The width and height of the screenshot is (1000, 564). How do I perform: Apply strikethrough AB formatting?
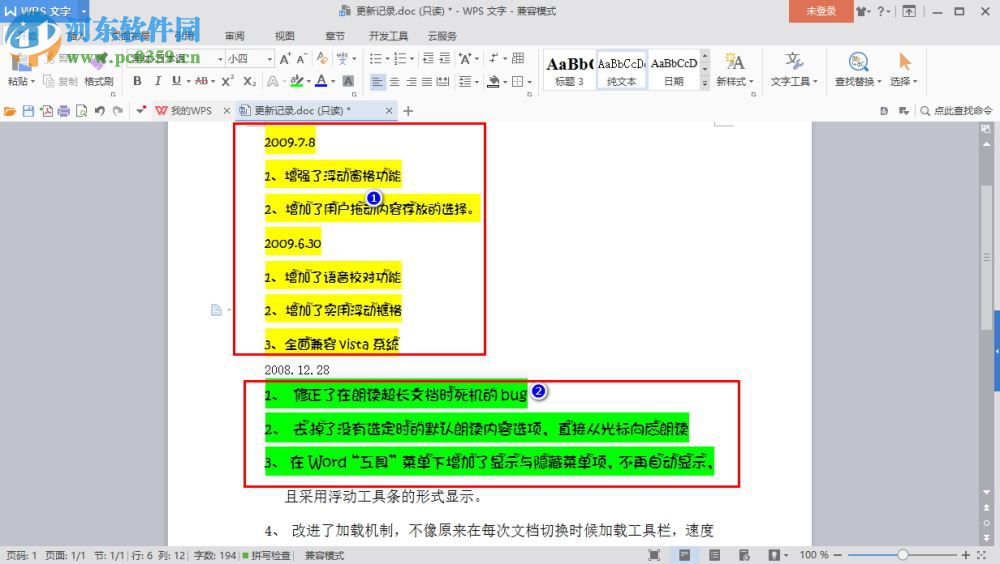pyautogui.click(x=202, y=81)
